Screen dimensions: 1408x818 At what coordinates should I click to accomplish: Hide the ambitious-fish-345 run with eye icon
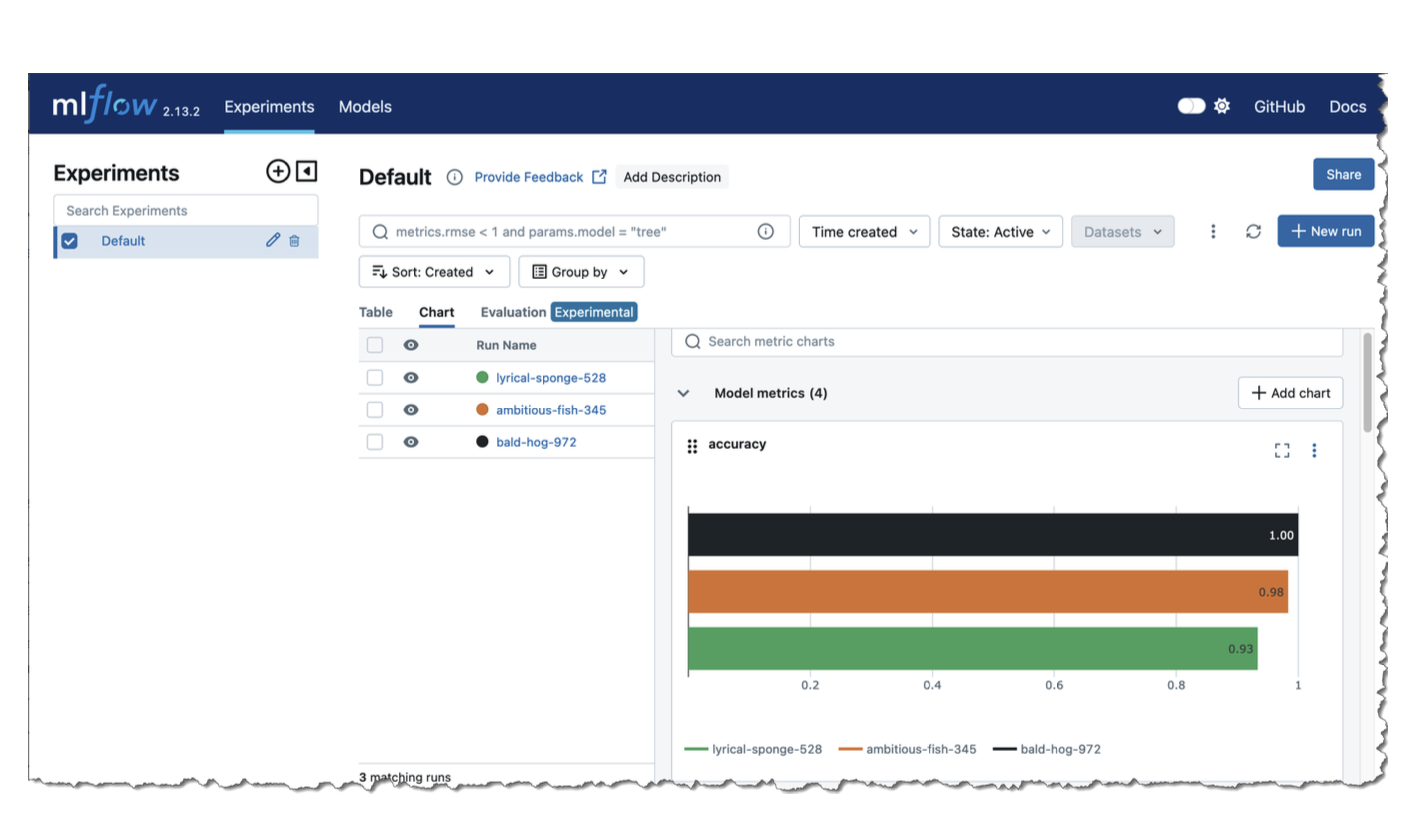(x=411, y=410)
